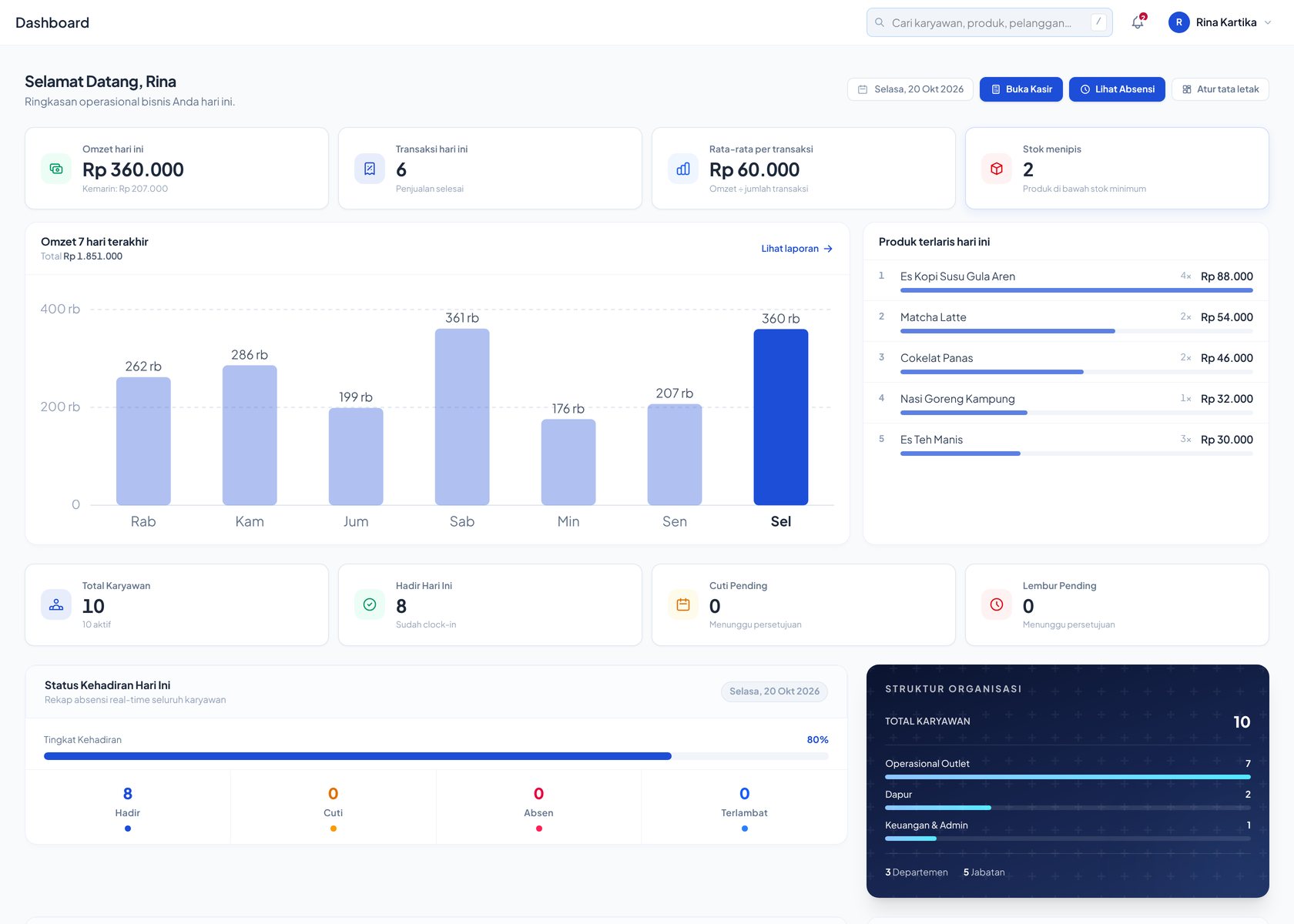This screenshot has height=924, width=1294.
Task: Click the Min 176 rb chart bar
Action: (x=568, y=462)
